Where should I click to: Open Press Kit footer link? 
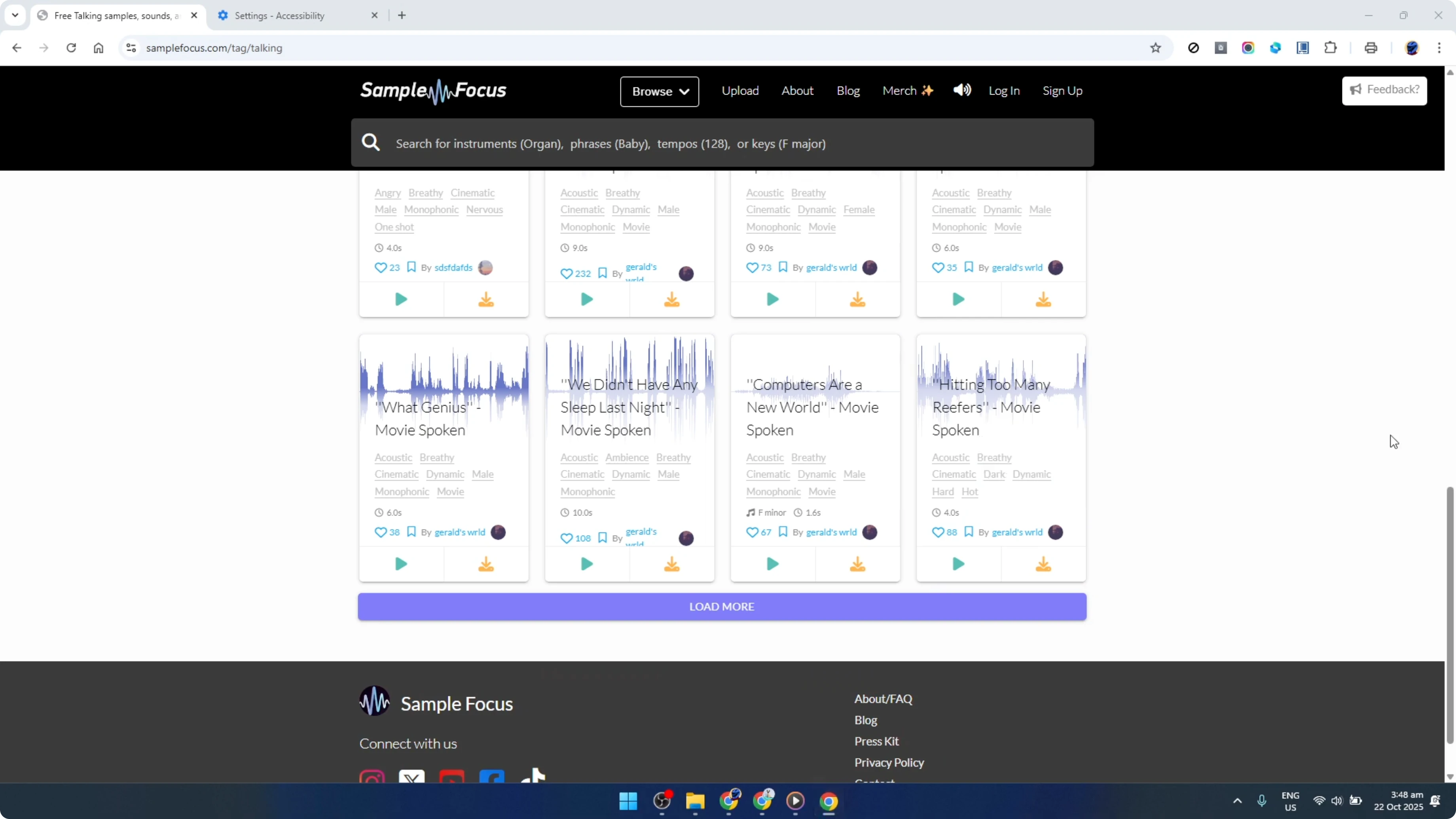point(876,741)
